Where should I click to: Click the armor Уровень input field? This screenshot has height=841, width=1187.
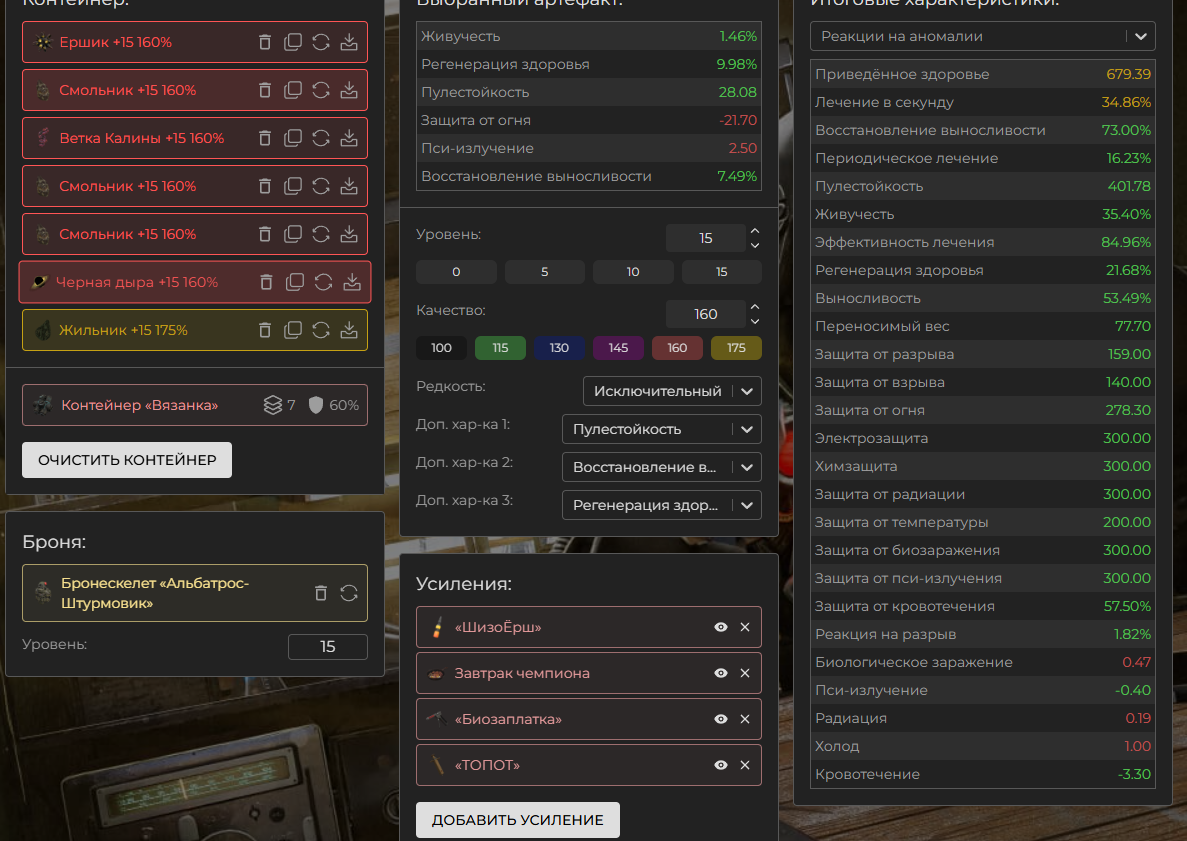tap(327, 647)
